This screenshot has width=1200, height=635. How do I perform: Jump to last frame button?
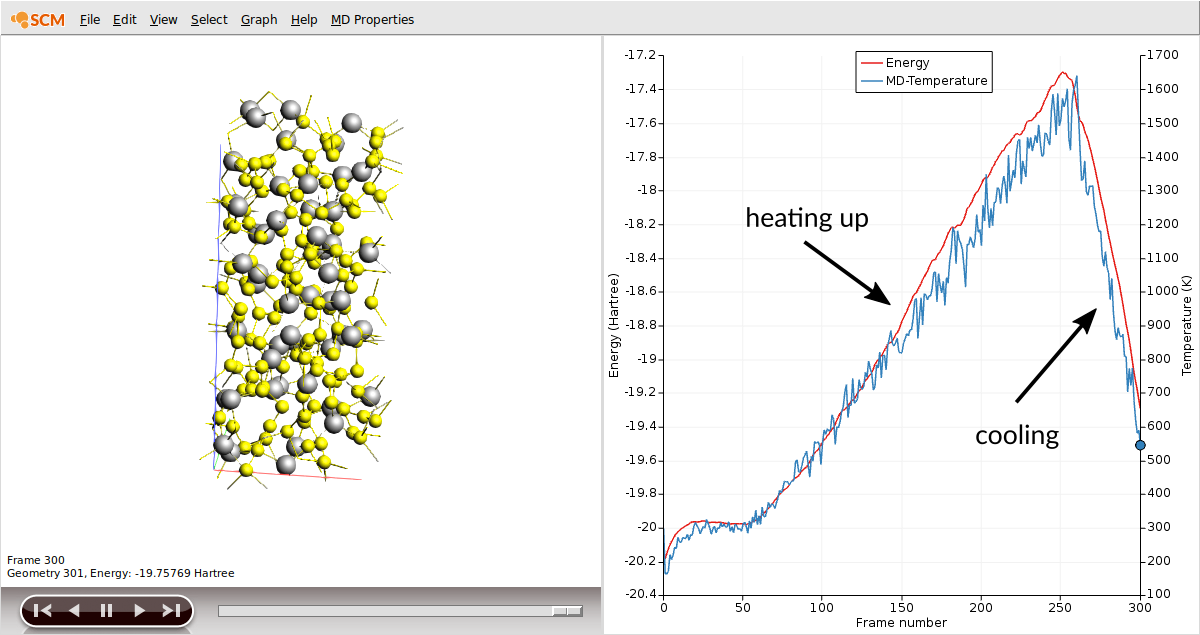tap(171, 610)
